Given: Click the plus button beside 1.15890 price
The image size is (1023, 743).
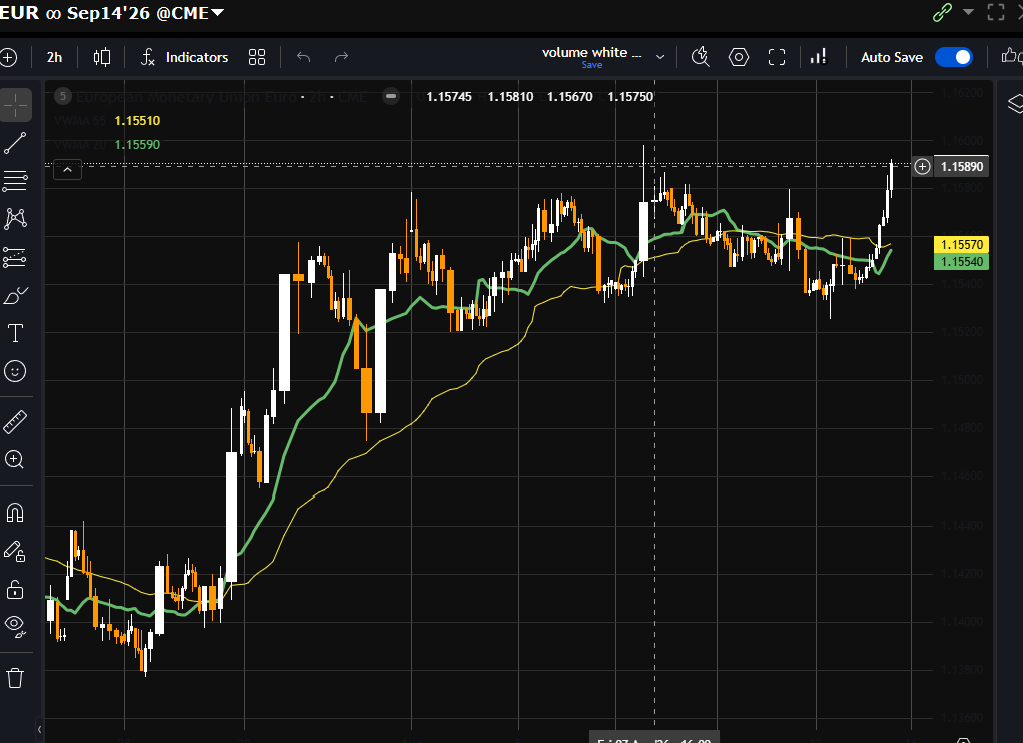Looking at the screenshot, I should tap(922, 166).
